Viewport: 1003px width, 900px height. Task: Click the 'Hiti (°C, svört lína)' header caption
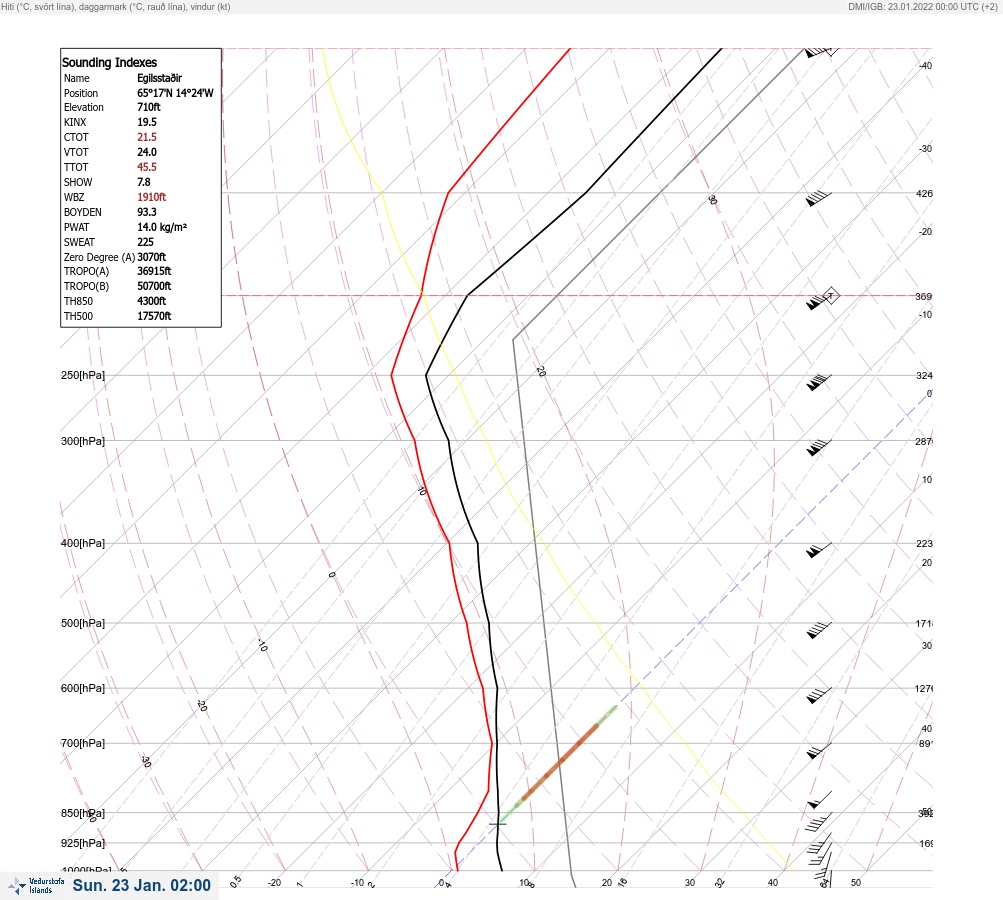38,7
